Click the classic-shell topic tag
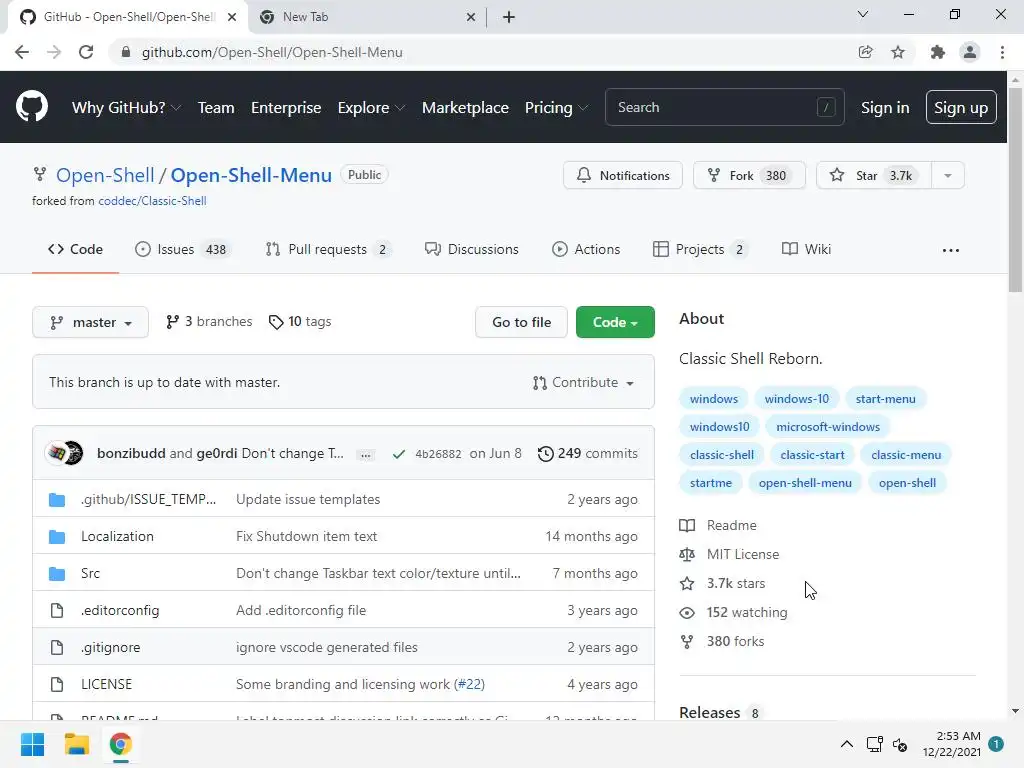The image size is (1024, 768). (x=722, y=455)
